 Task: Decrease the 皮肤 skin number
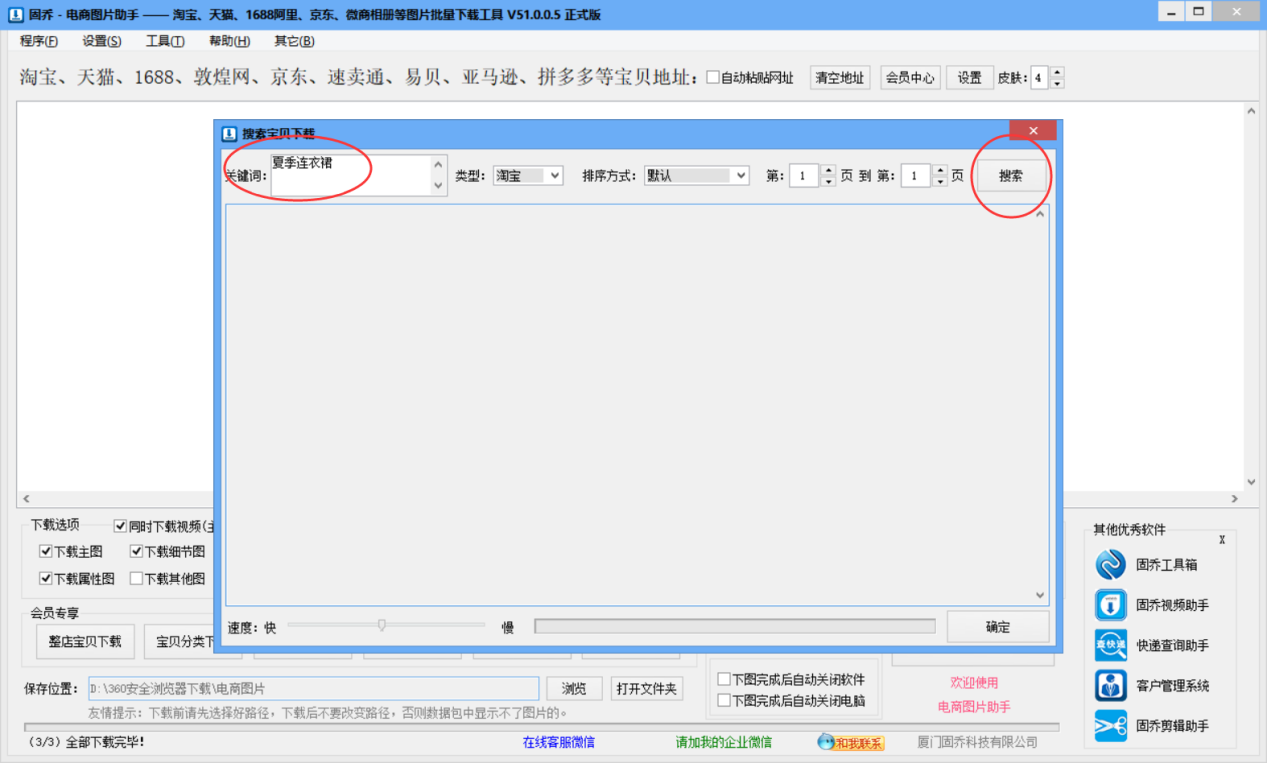pyautogui.click(x=1057, y=83)
